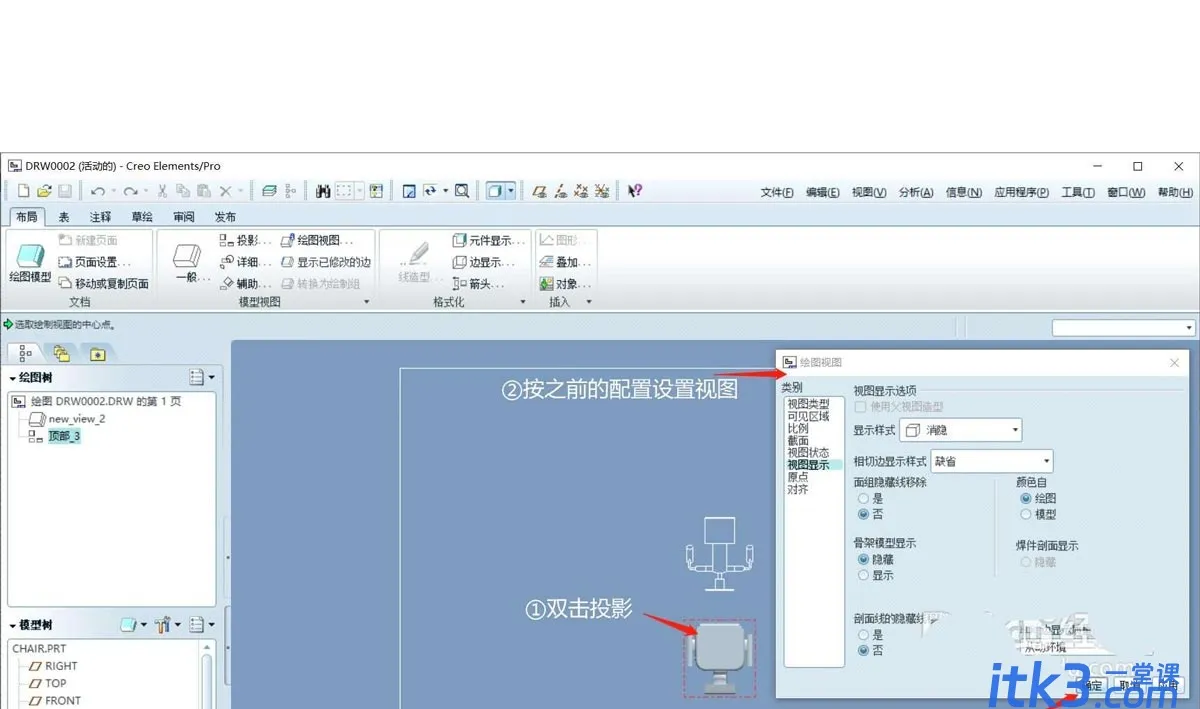
Task: Open the 分析(A) menu
Action: pyautogui.click(x=916, y=193)
